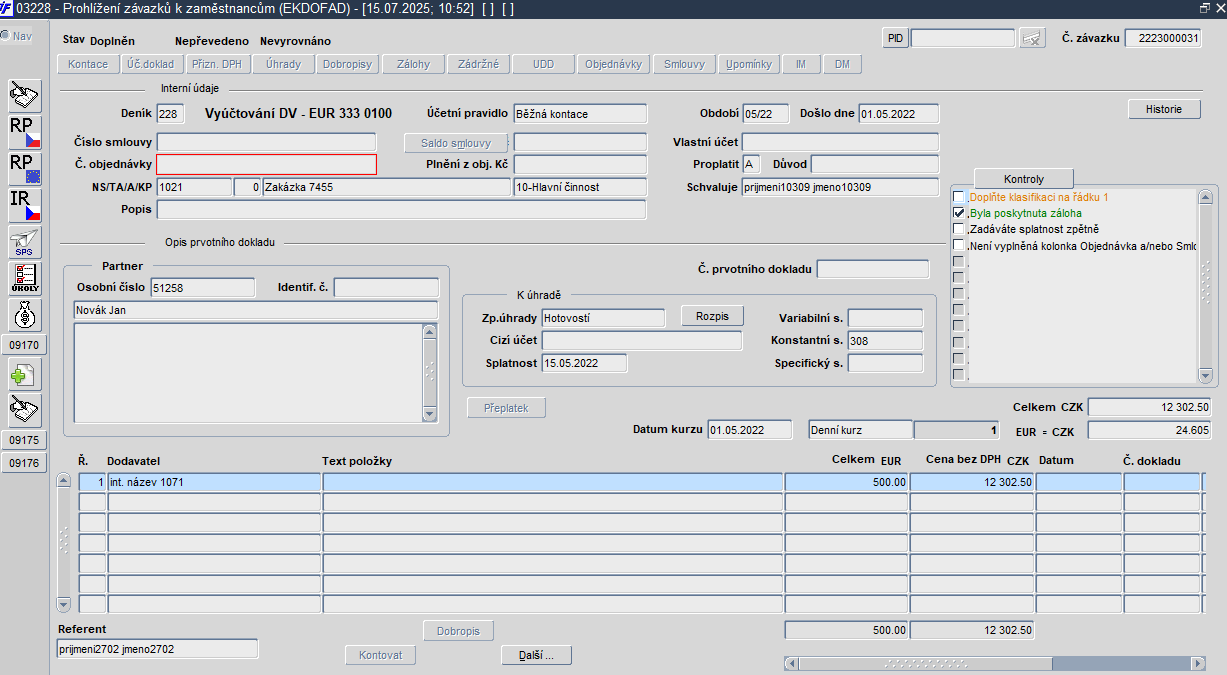The image size is (1227, 675).
Task: Click the scanner icon next to PID field
Action: pyautogui.click(x=1031, y=39)
